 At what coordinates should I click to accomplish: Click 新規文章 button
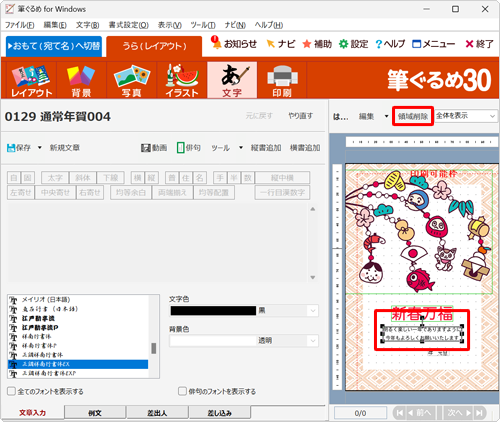65,148
